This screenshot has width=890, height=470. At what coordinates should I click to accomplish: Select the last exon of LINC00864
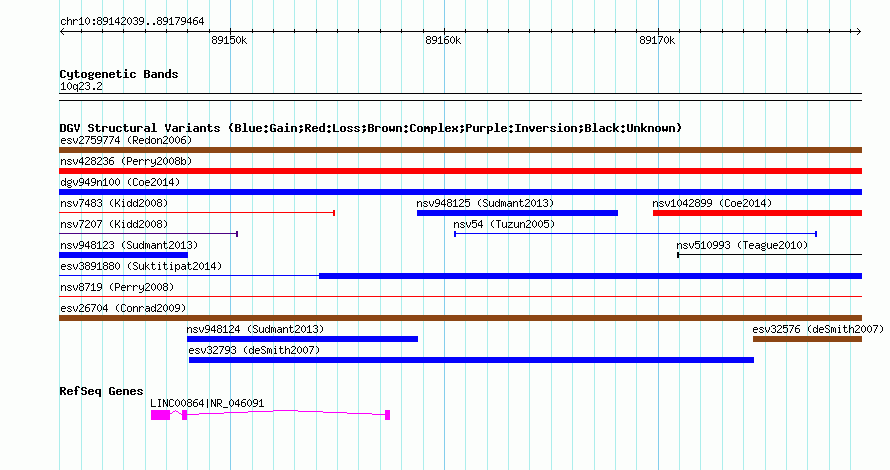point(388,415)
